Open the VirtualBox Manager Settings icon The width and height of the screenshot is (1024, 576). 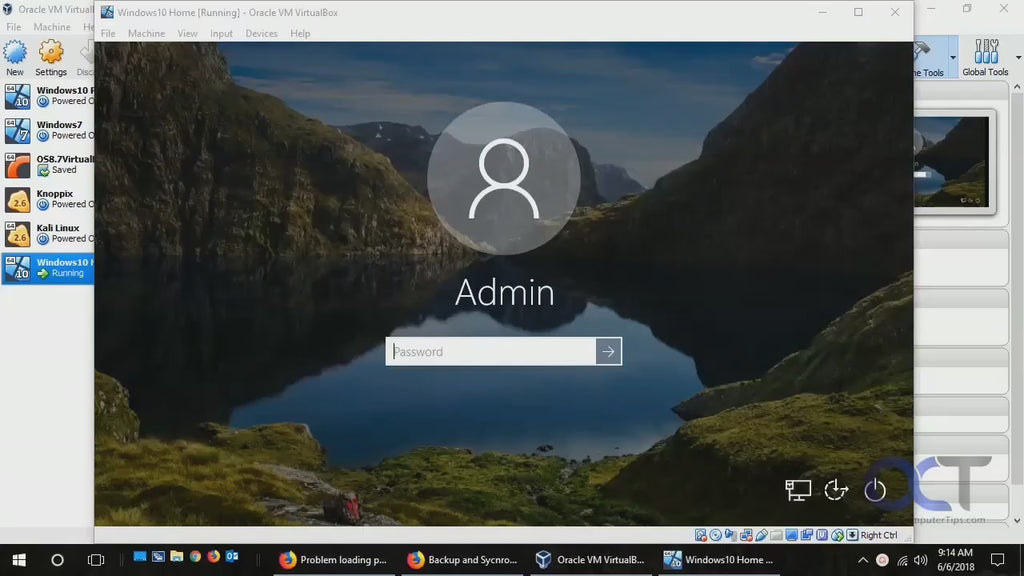[x=51, y=58]
